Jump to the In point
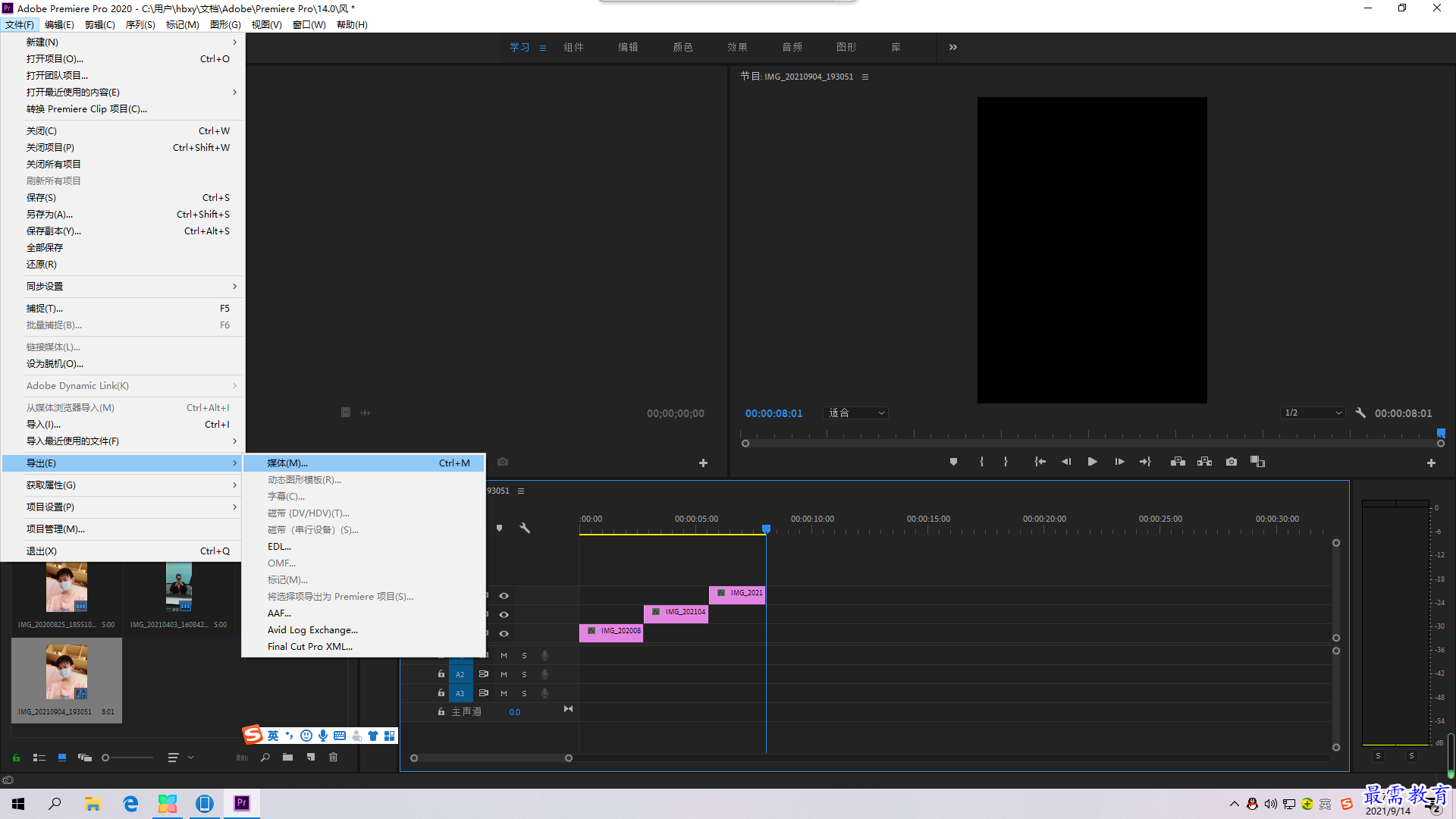Viewport: 1456px width, 819px height. pyautogui.click(x=1040, y=462)
